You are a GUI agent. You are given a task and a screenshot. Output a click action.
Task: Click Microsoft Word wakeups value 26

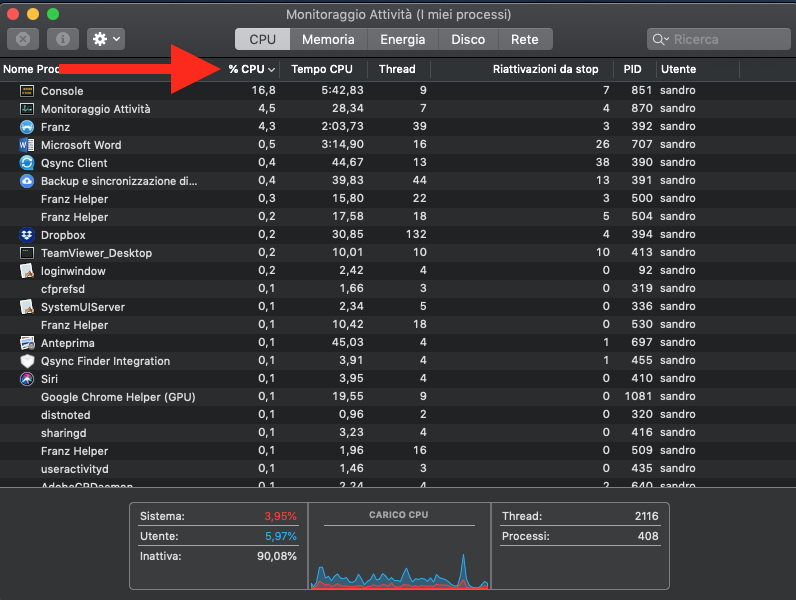pyautogui.click(x=603, y=144)
